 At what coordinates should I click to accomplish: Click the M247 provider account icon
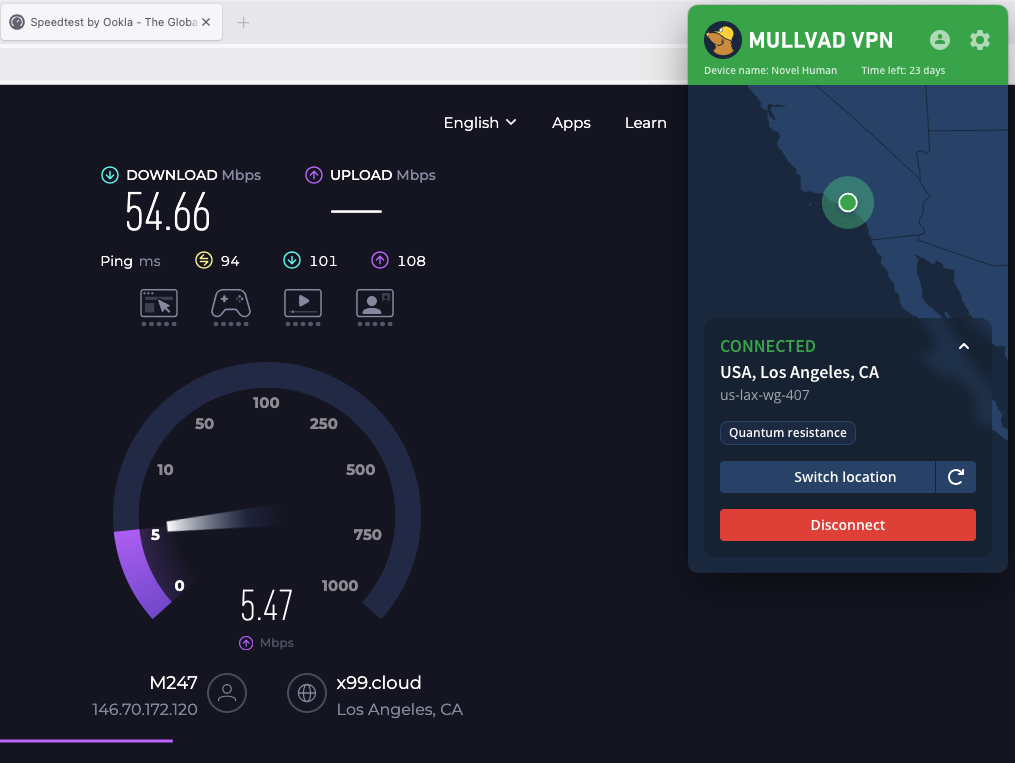[227, 693]
